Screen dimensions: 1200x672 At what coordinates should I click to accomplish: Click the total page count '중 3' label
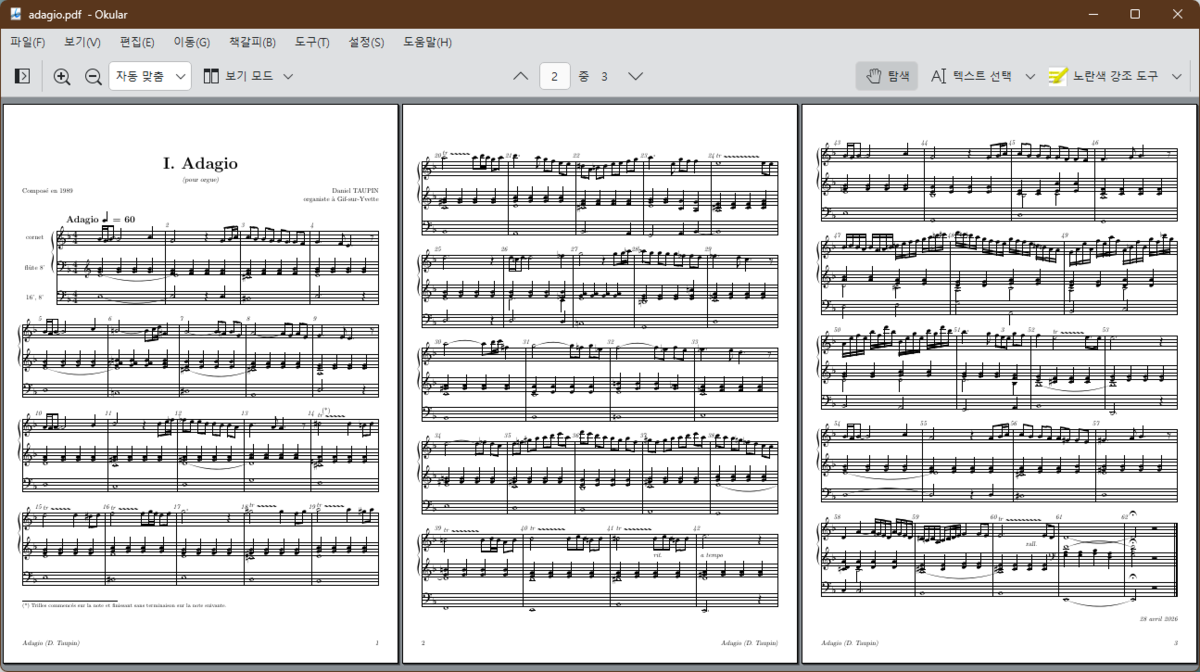tap(593, 76)
